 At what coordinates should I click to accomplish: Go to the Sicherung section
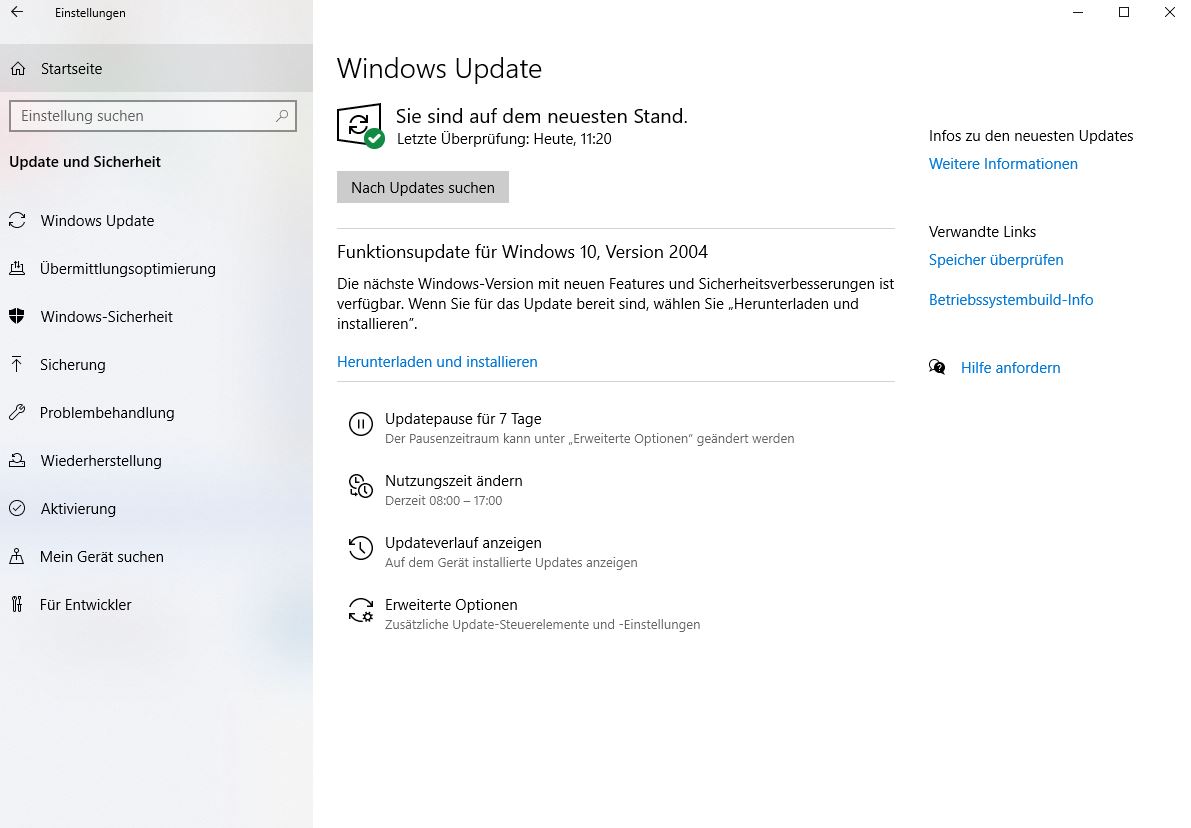point(156,364)
